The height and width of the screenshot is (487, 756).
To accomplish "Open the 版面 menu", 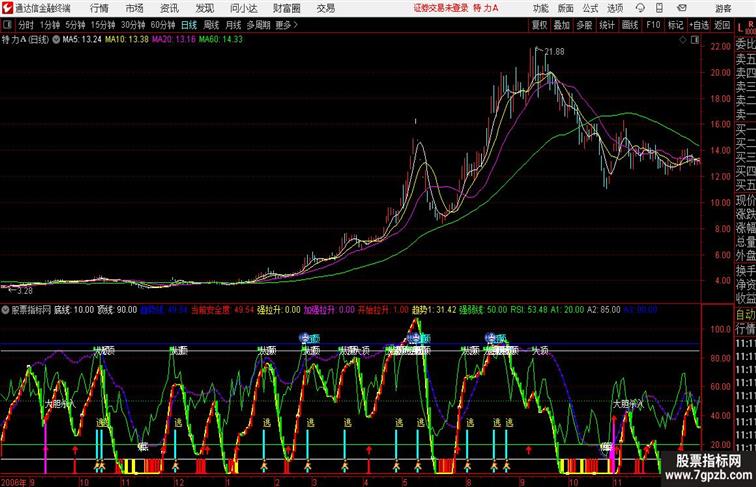I will pos(566,8).
